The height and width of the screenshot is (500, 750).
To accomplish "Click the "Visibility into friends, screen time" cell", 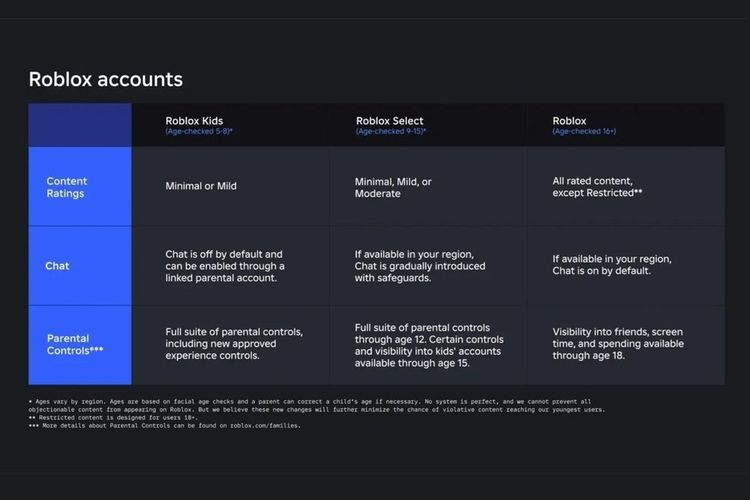I will 619,343.
